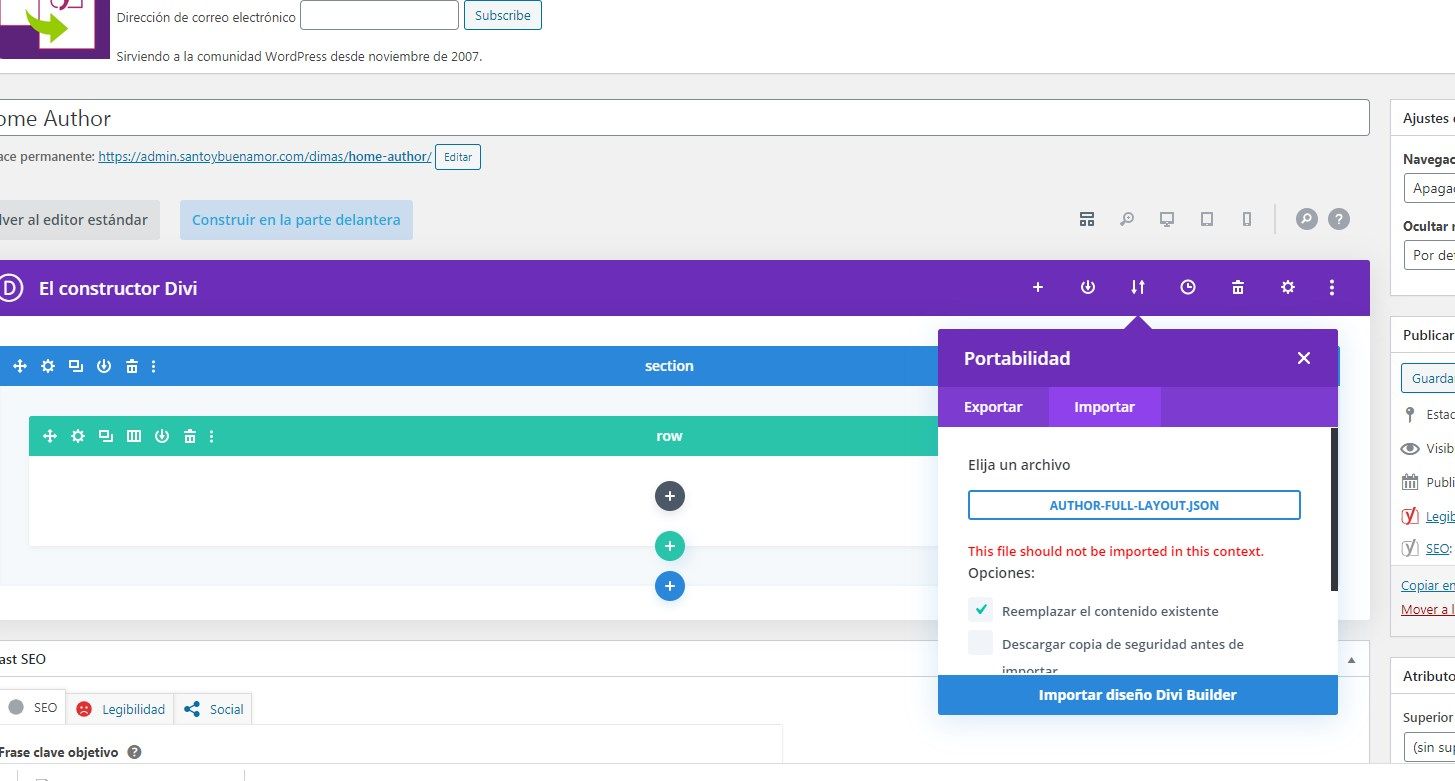Open editing history clock icon
Screen dimensions: 1455x781
click(1188, 287)
